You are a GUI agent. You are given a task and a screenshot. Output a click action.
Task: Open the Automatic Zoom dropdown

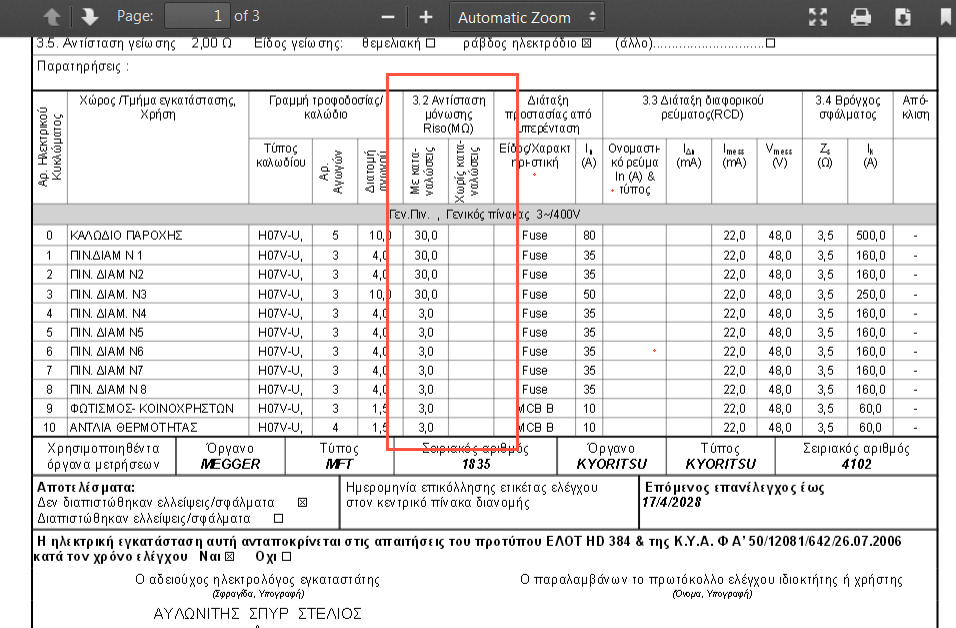coord(527,17)
